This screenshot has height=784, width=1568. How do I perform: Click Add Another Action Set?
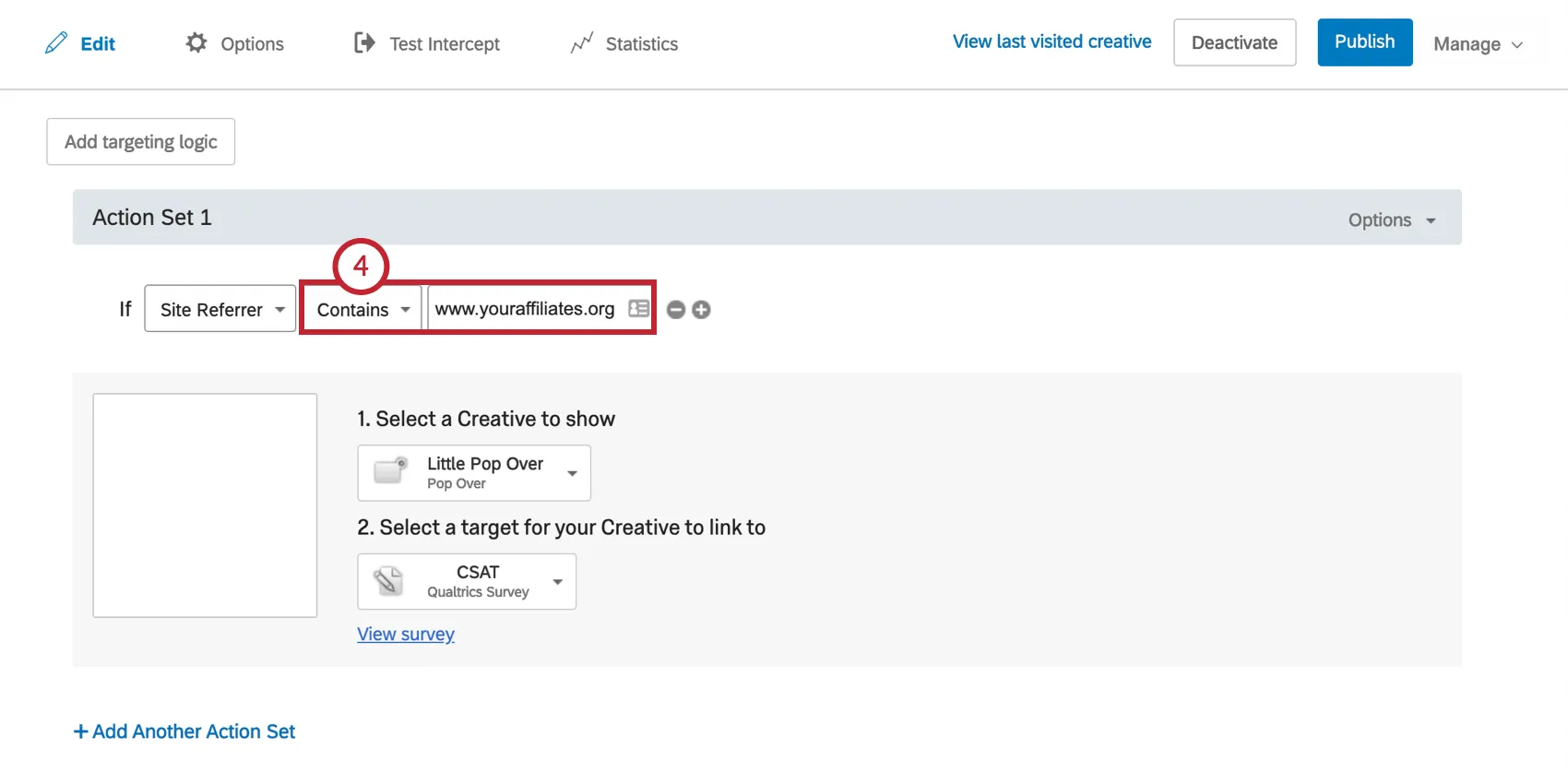(x=184, y=731)
